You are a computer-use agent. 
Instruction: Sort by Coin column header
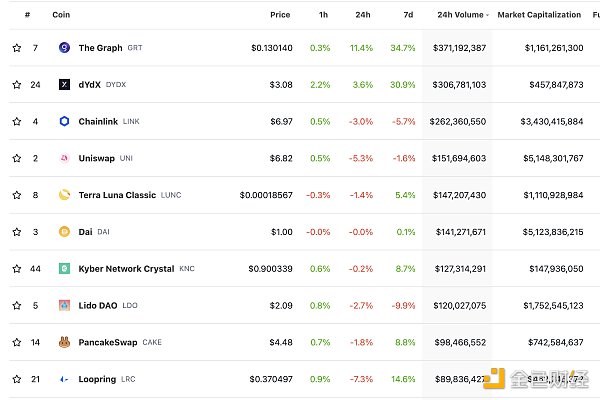(61, 15)
